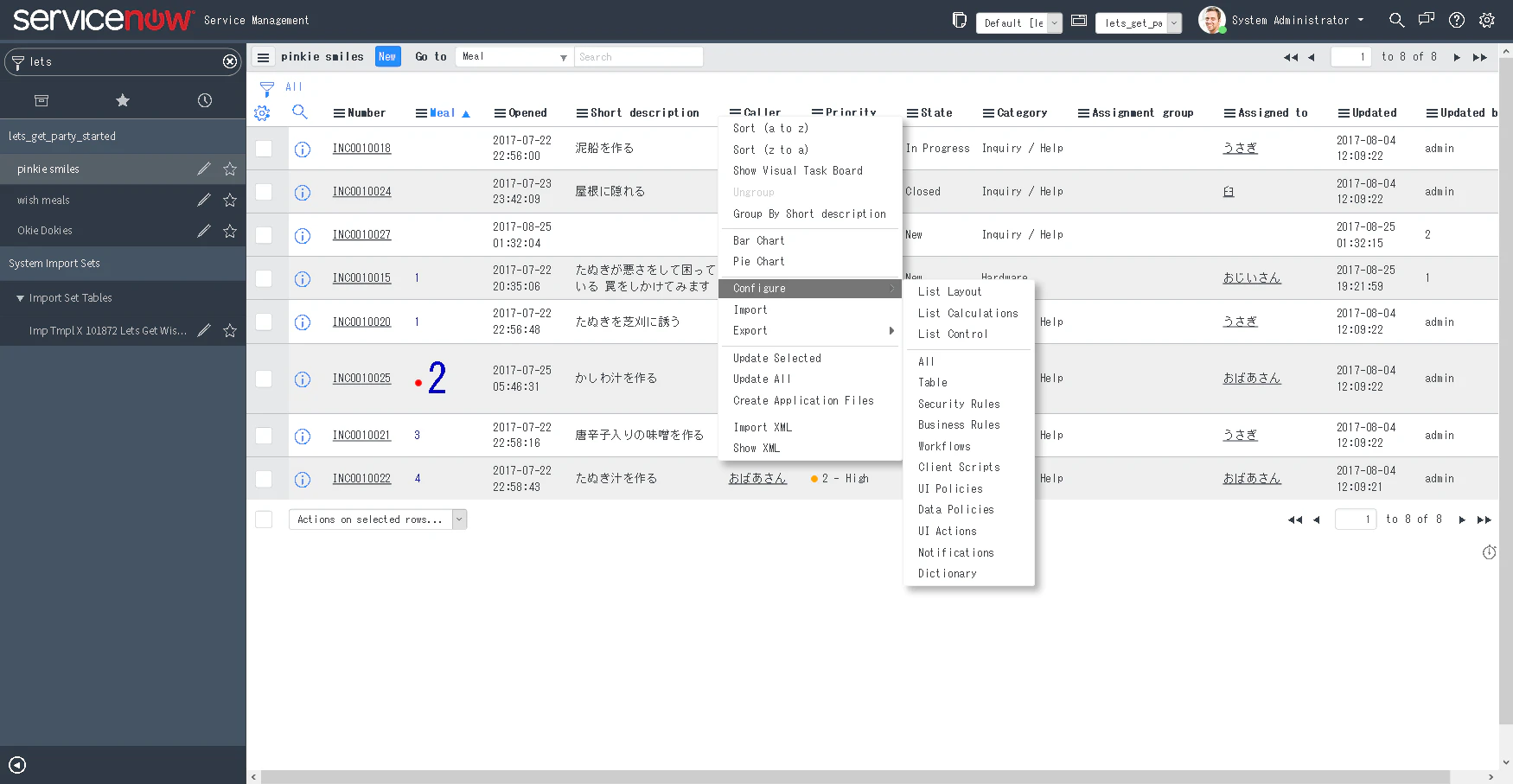
Task: Select checkbox for INC0010022 row
Action: click(264, 479)
